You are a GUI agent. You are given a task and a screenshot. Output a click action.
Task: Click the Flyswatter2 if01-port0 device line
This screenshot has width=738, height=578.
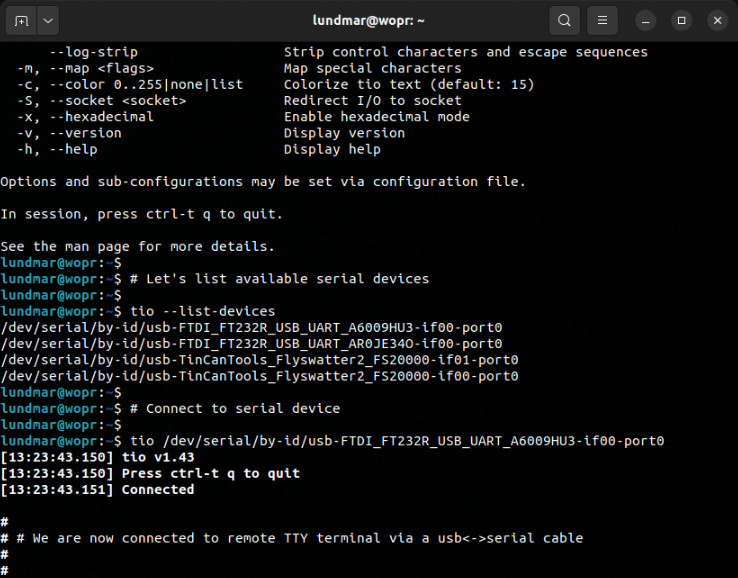pos(259,360)
